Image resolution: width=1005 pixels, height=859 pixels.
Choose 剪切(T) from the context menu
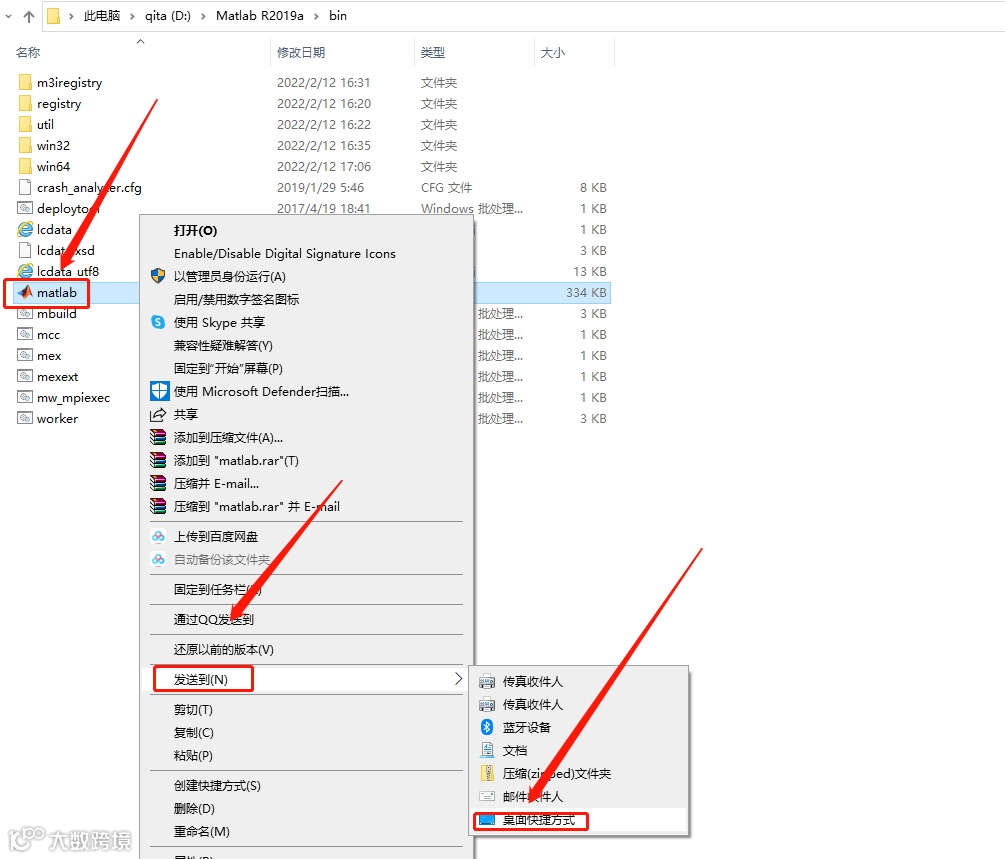point(193,710)
